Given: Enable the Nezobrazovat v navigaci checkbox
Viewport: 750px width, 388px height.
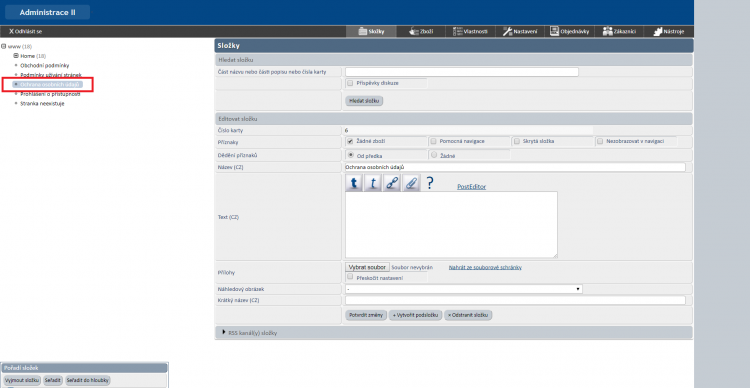Looking at the screenshot, I should (x=600, y=141).
